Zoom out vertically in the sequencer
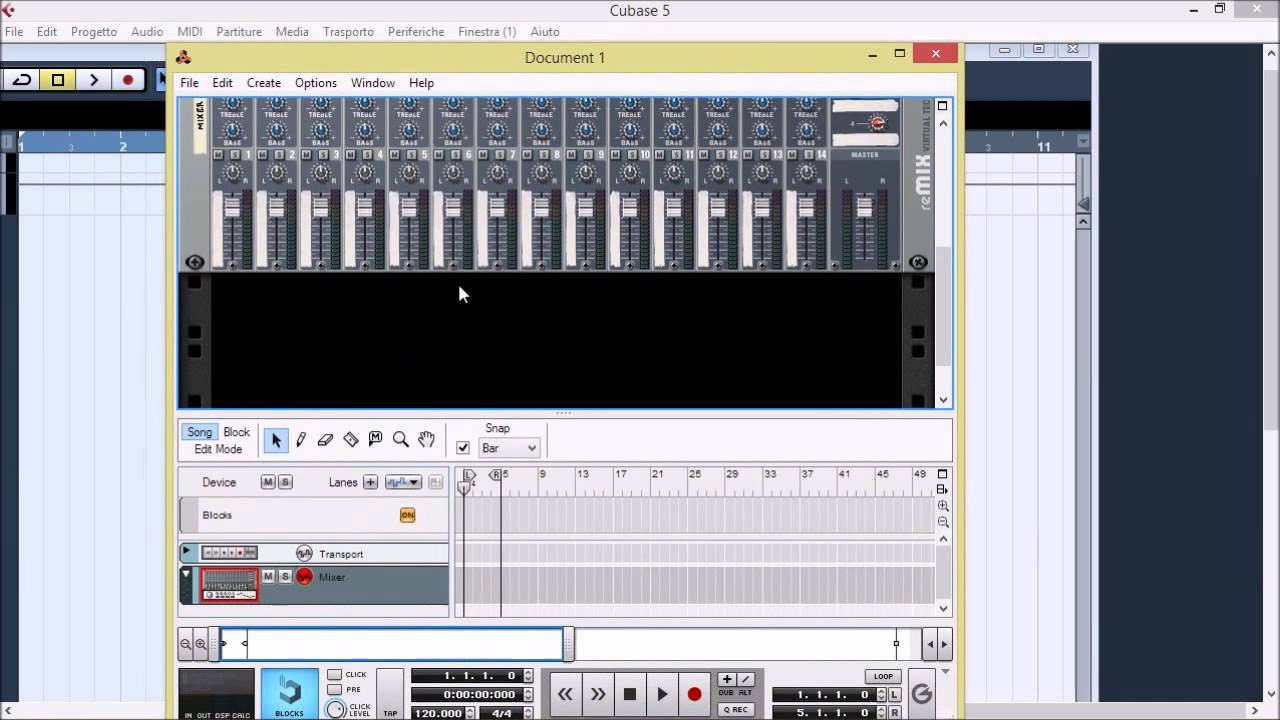Viewport: 1280px width, 720px height. (x=943, y=522)
